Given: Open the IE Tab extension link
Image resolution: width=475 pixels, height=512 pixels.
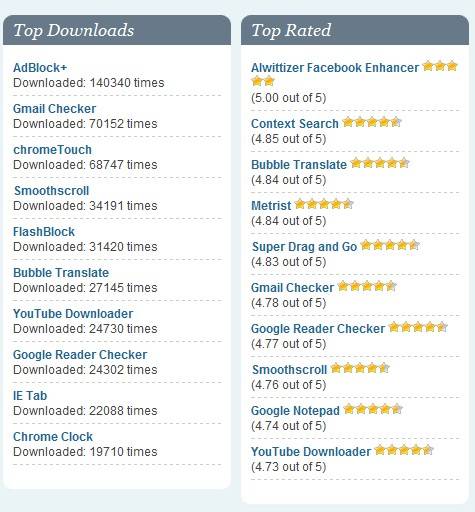Looking at the screenshot, I should [30, 396].
